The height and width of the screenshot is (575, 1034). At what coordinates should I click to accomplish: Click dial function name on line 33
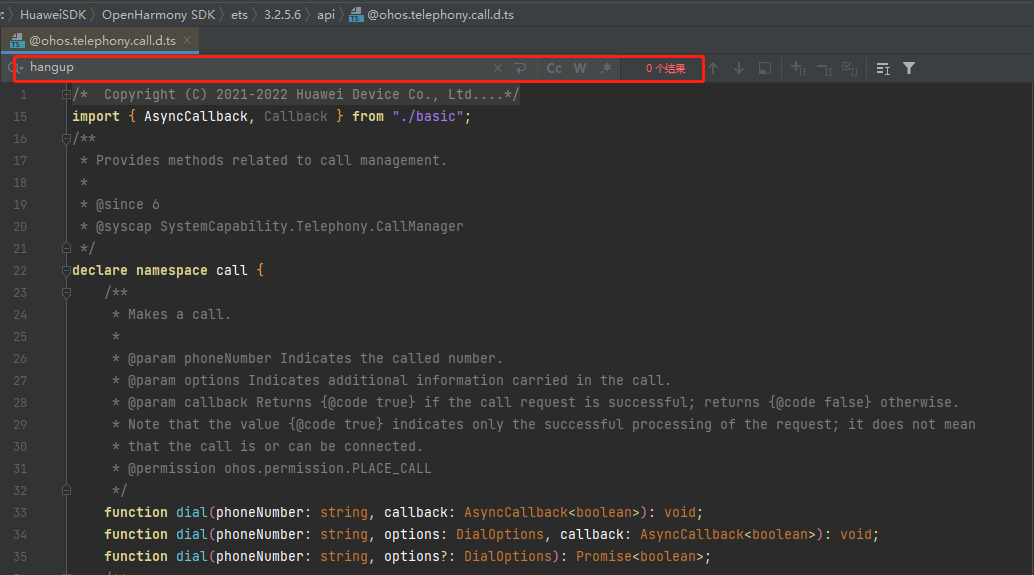click(x=191, y=512)
